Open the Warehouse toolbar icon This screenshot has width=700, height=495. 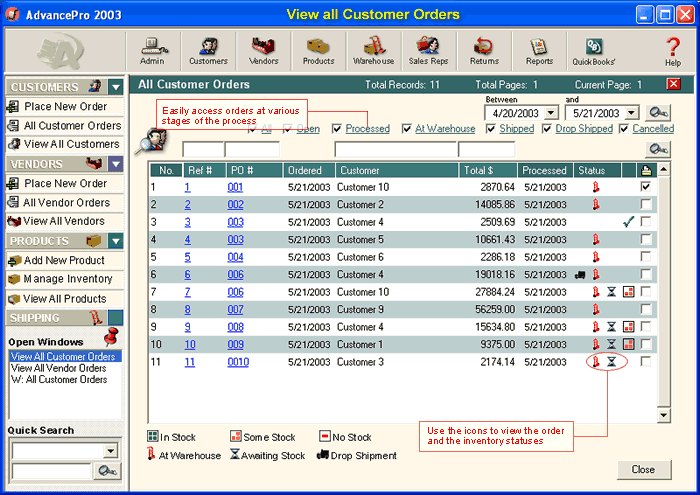coord(374,51)
